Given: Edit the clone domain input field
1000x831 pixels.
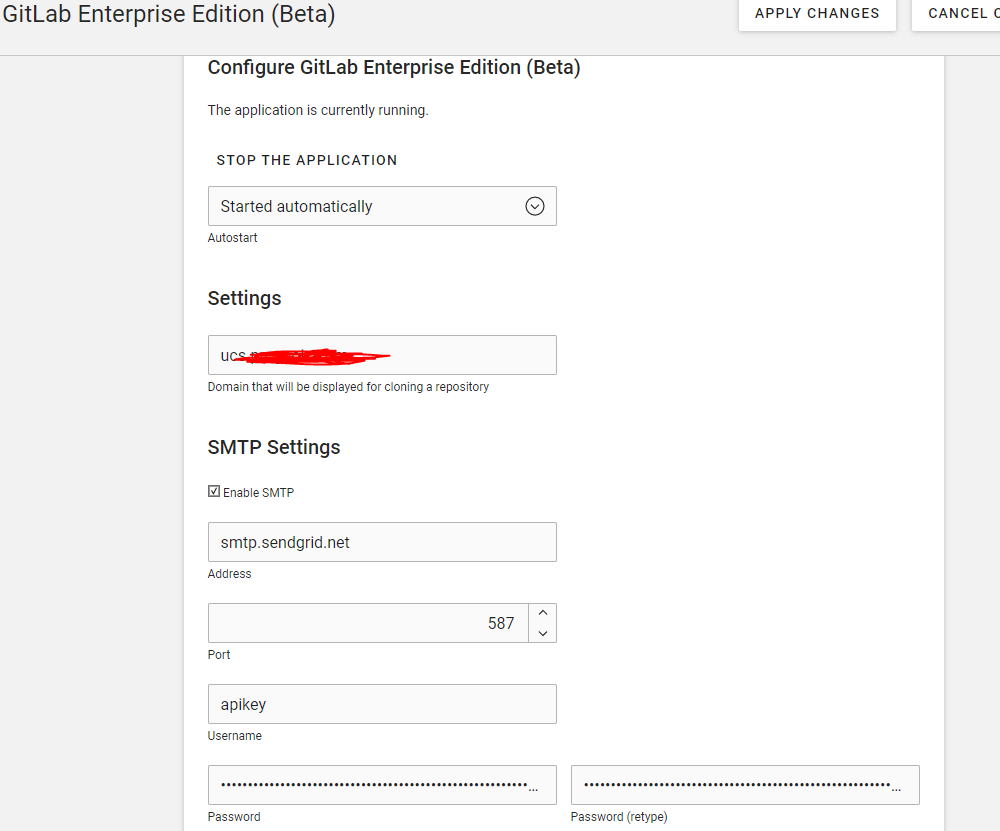Looking at the screenshot, I should 382,355.
